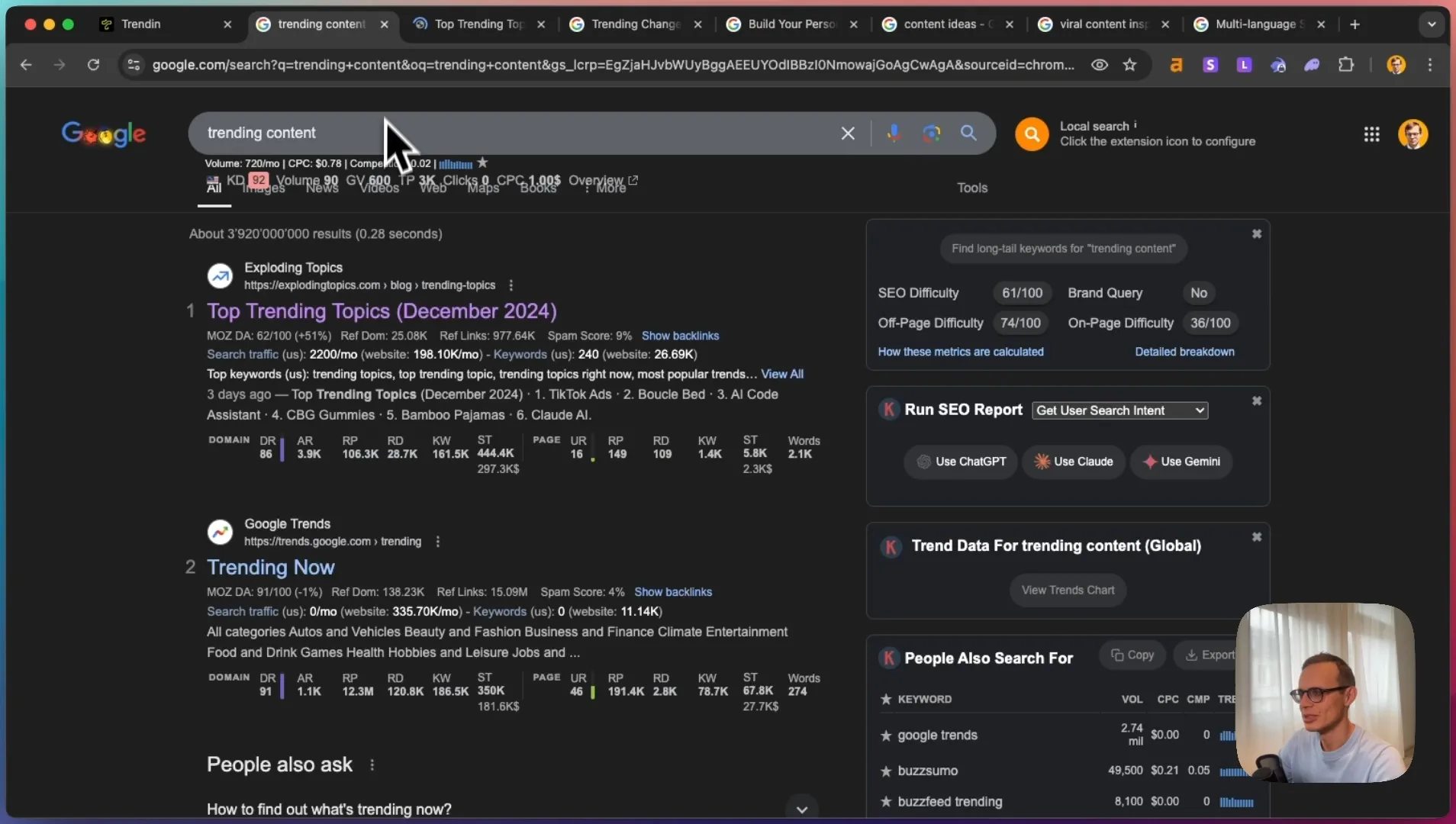
Task: Open a new browser tab
Action: tap(1355, 24)
